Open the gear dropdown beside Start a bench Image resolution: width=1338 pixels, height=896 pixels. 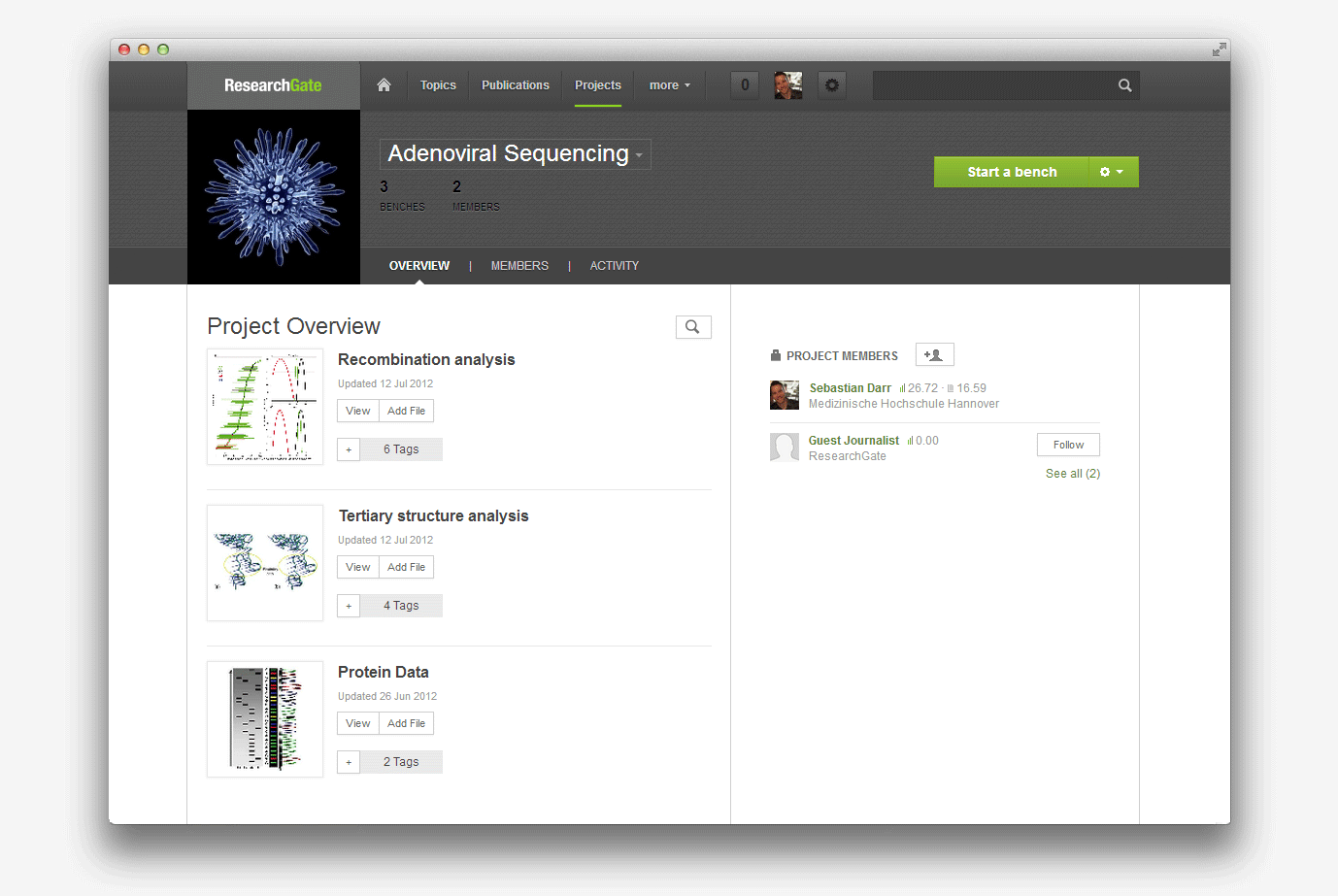pos(1113,172)
